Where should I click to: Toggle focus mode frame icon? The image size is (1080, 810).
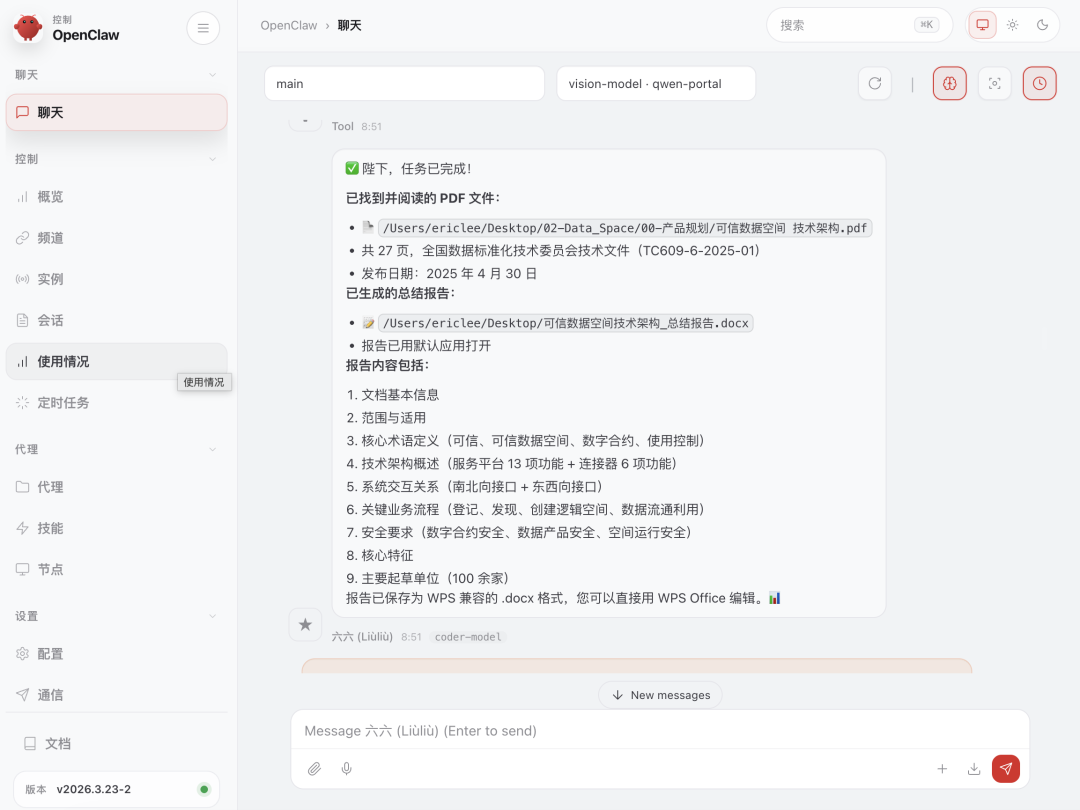click(x=994, y=84)
